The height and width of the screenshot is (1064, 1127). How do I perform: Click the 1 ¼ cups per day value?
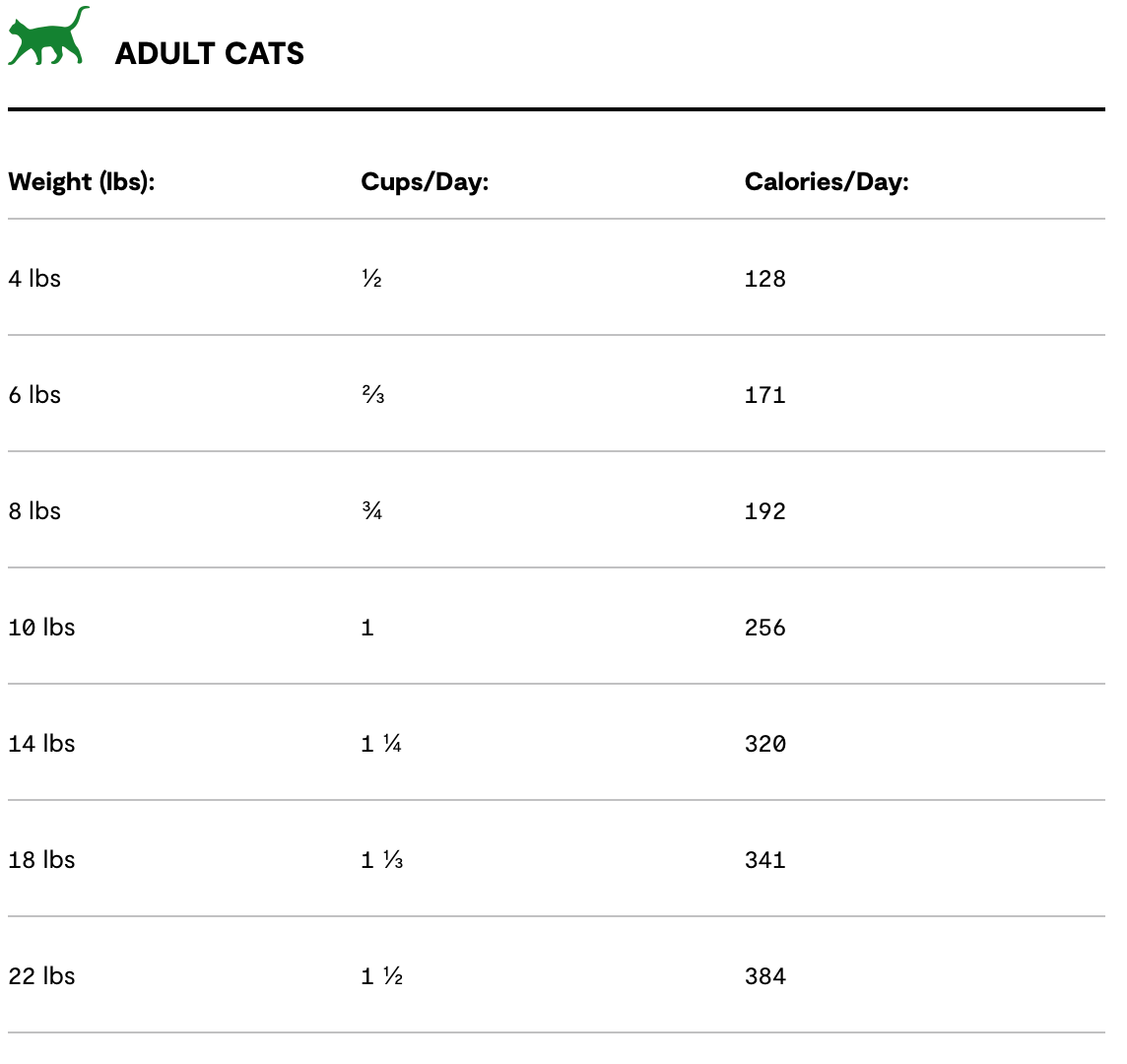coord(381,745)
